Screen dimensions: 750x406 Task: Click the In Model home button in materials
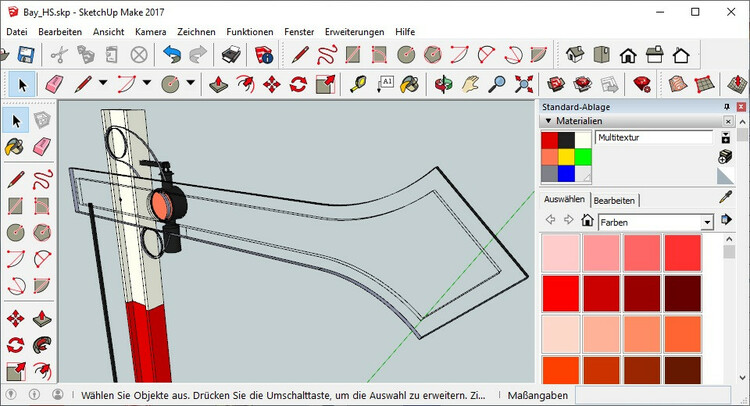pyautogui.click(x=587, y=221)
